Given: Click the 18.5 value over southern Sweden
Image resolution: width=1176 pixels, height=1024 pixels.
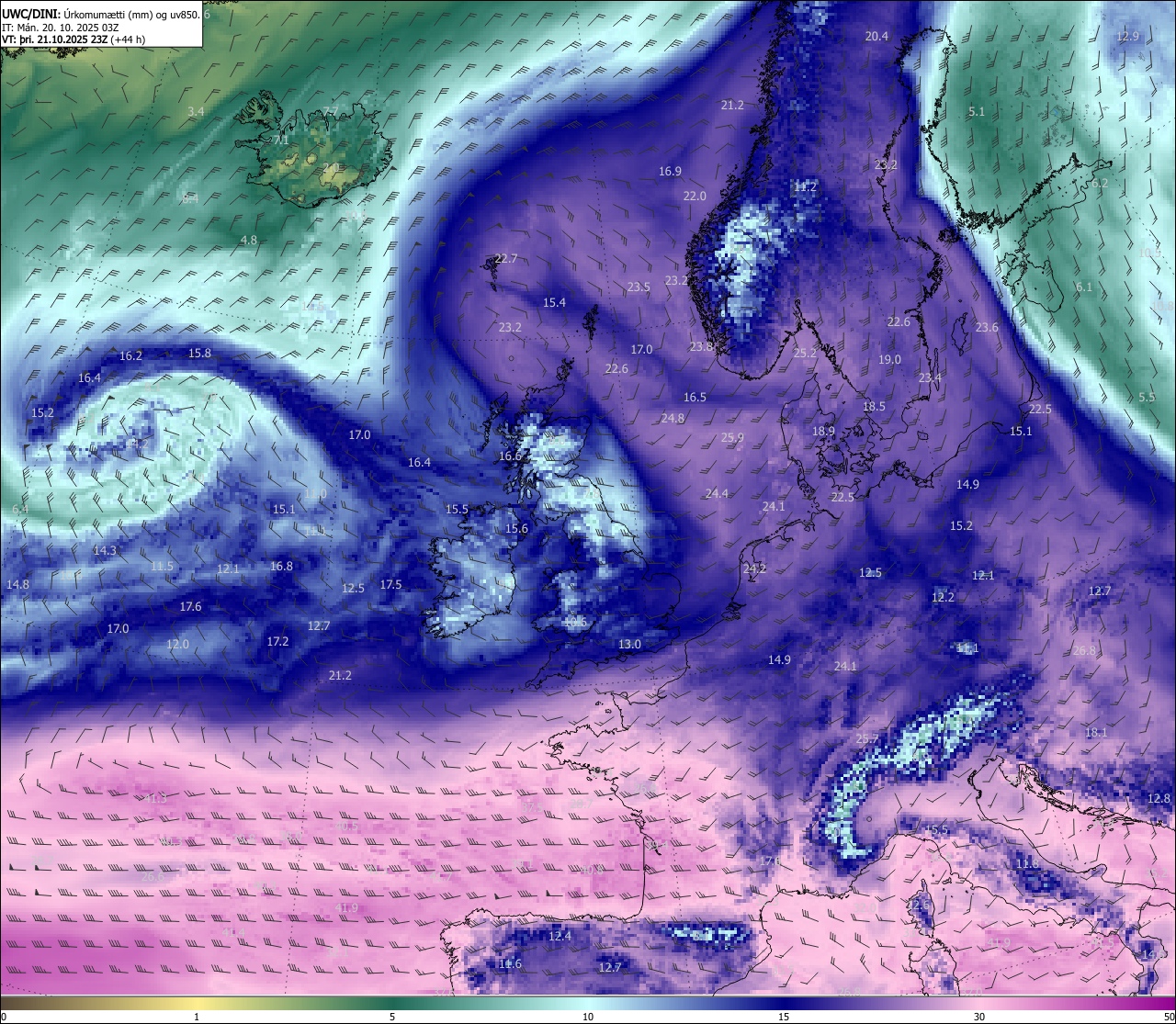Looking at the screenshot, I should [874, 406].
